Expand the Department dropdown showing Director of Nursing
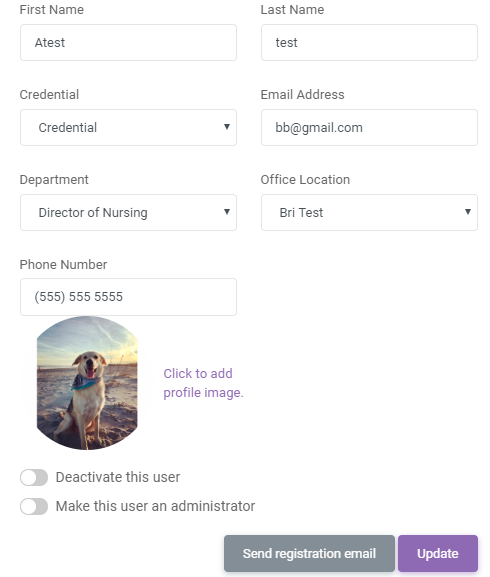This screenshot has height=577, width=490. click(128, 212)
